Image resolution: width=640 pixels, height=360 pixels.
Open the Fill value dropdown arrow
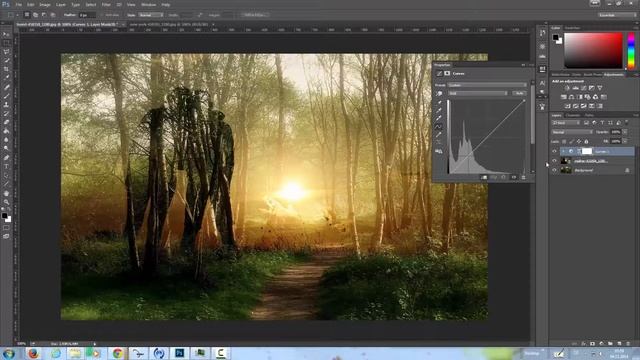[625, 141]
